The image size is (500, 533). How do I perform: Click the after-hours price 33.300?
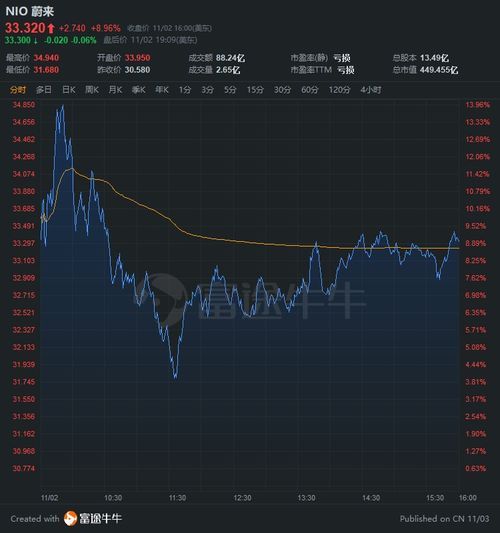point(18,40)
